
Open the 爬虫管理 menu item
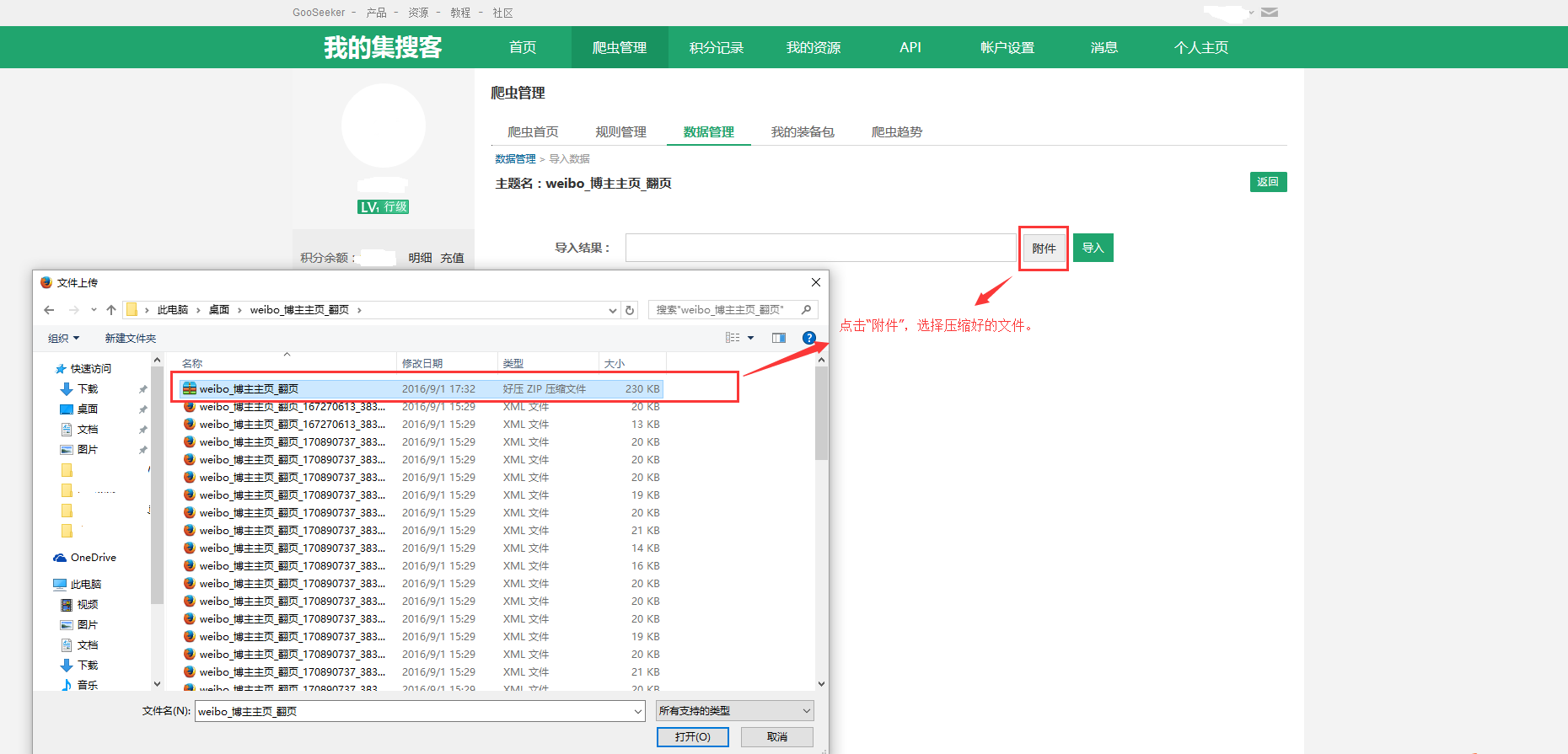click(x=620, y=47)
